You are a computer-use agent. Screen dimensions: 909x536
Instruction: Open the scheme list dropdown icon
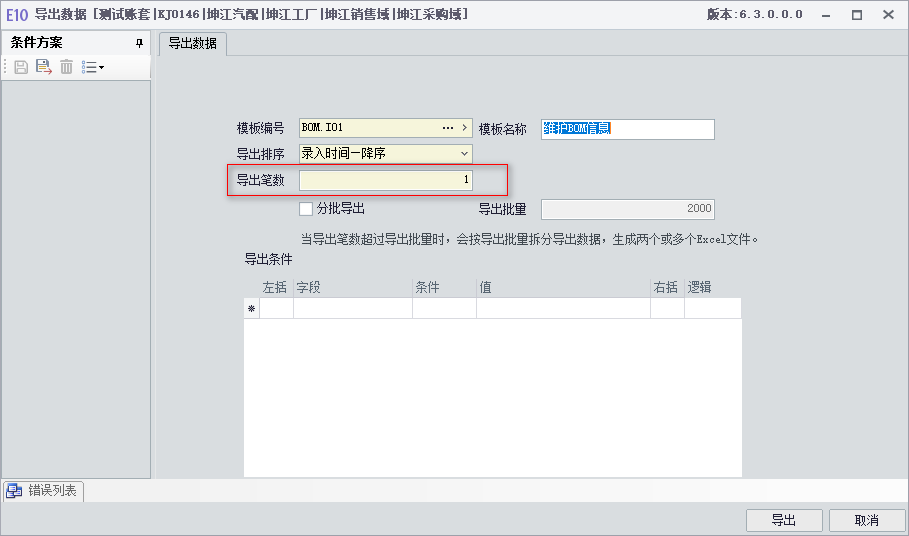coord(93,67)
